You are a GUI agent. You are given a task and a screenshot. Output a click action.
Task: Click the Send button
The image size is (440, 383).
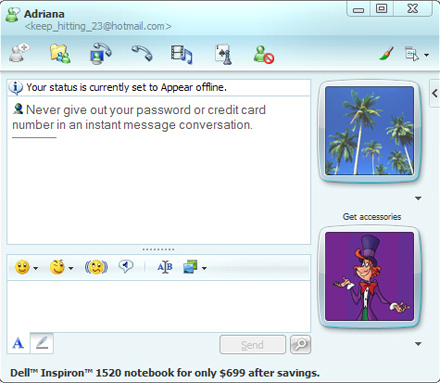(253, 345)
